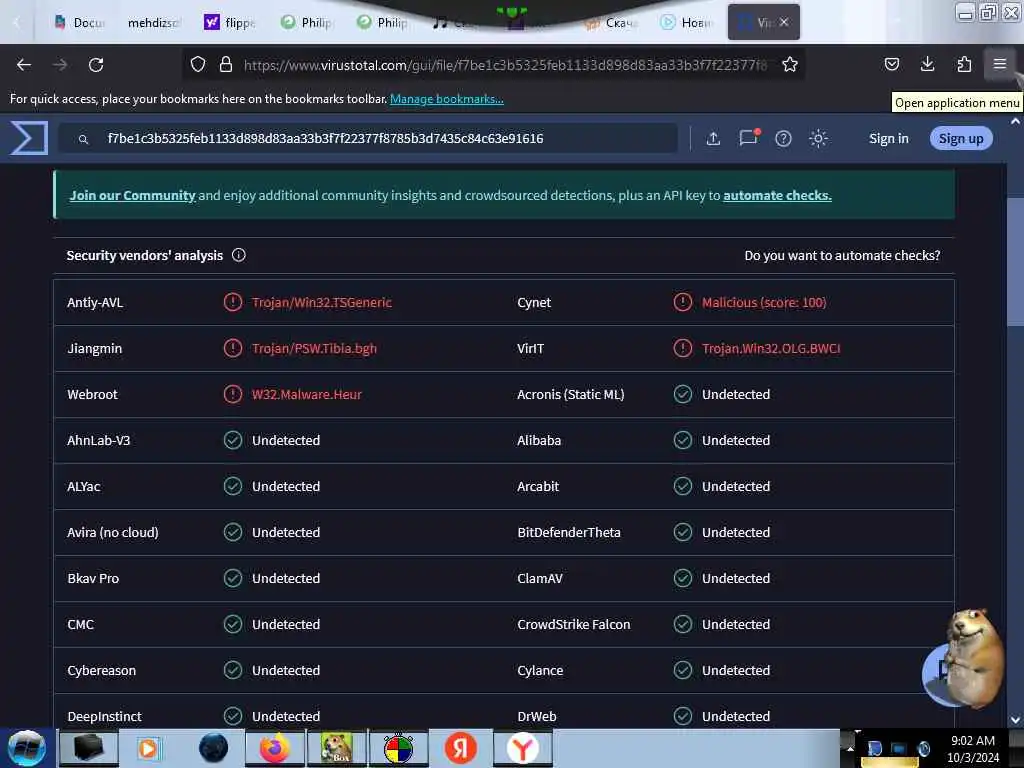Switch to the Docu tab
The width and height of the screenshot is (1024, 768).
tap(80, 23)
